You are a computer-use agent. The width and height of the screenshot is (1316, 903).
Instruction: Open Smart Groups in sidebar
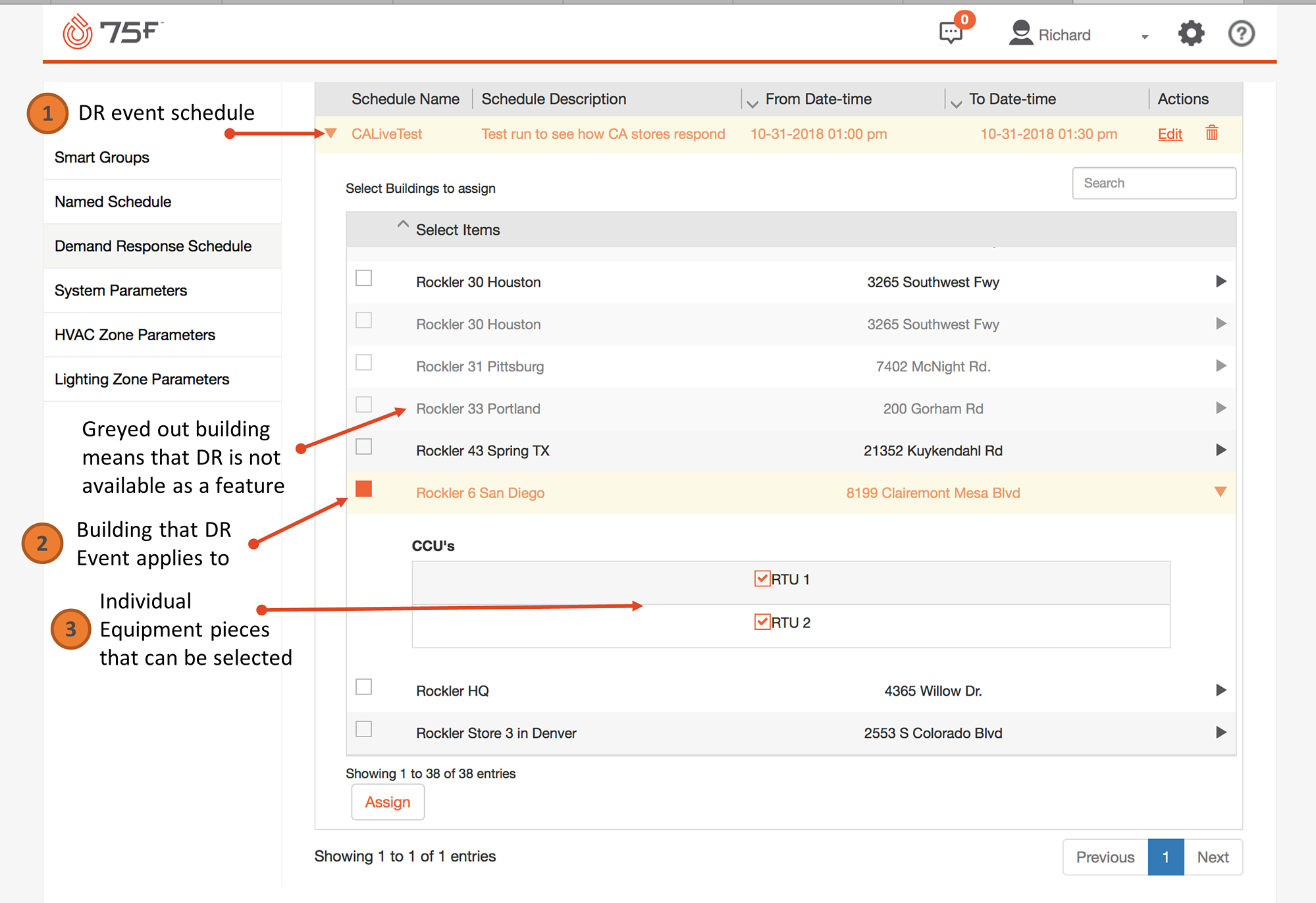click(102, 157)
